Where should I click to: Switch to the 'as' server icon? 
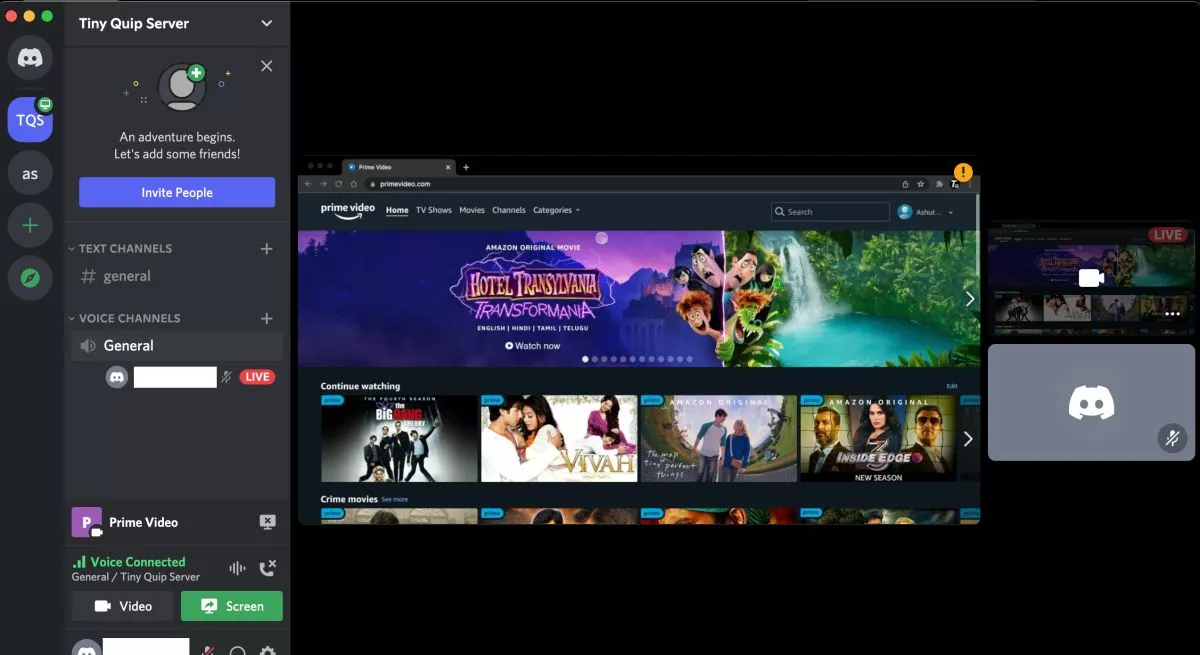click(30, 174)
